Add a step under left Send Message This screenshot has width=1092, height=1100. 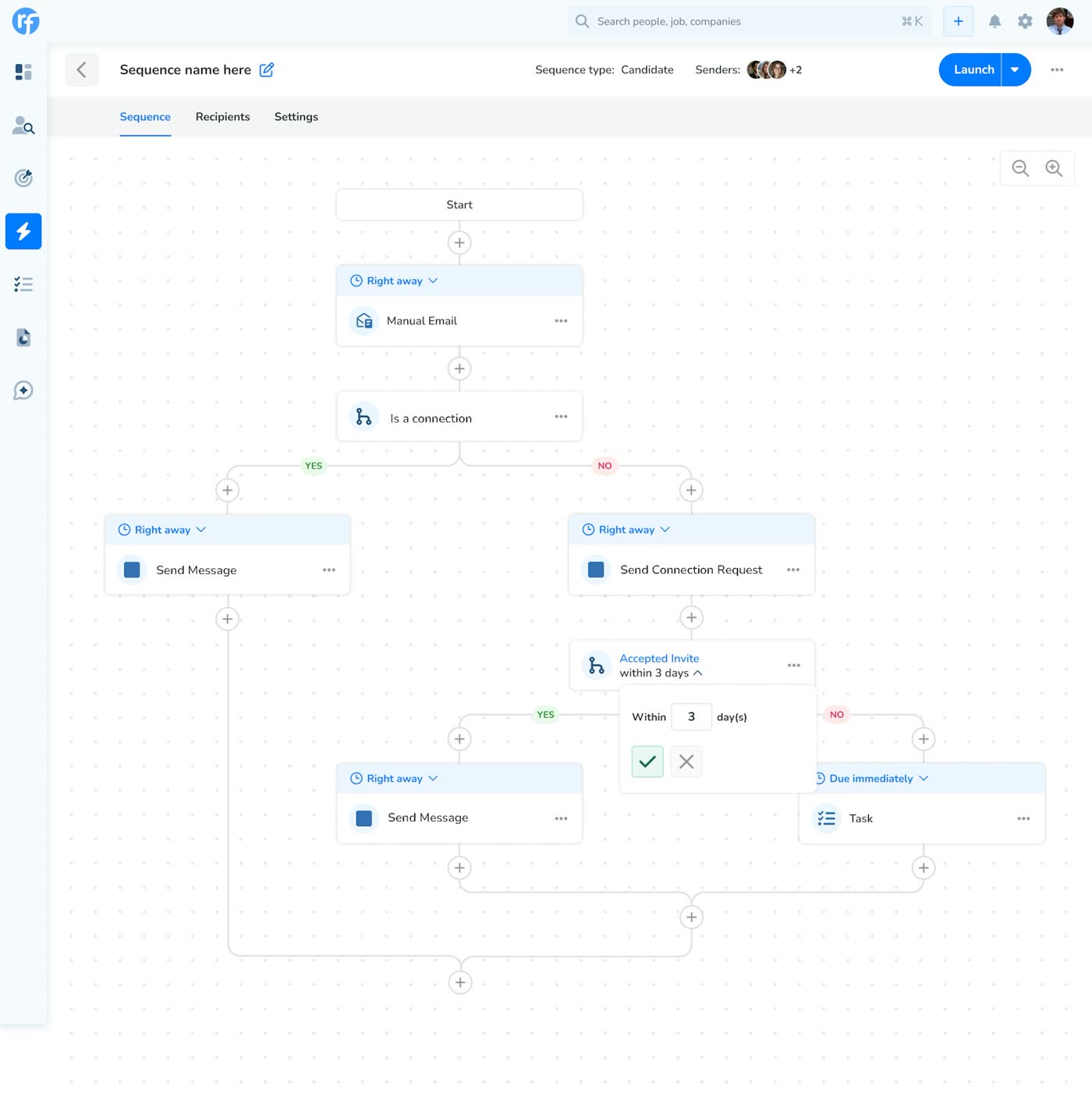coord(227,619)
